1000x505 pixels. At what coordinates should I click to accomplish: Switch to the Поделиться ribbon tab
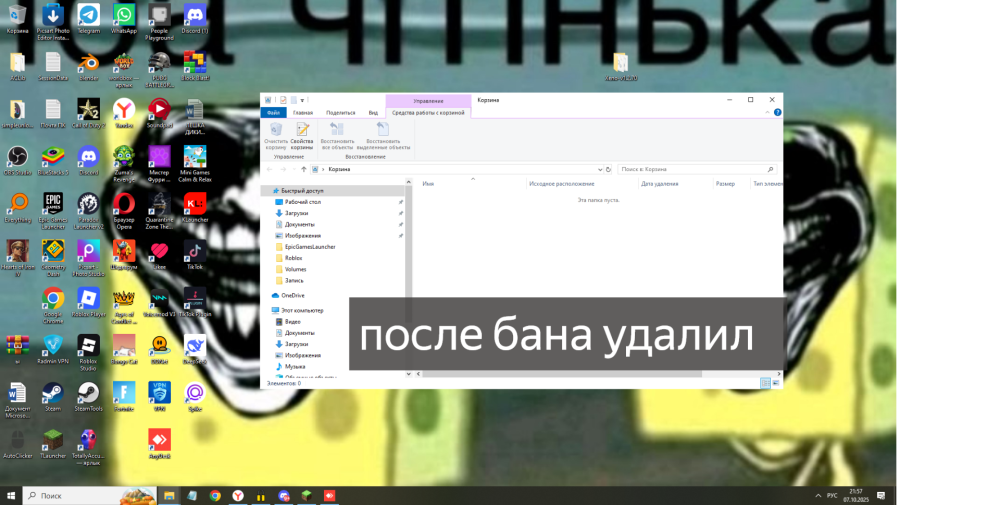click(341, 113)
